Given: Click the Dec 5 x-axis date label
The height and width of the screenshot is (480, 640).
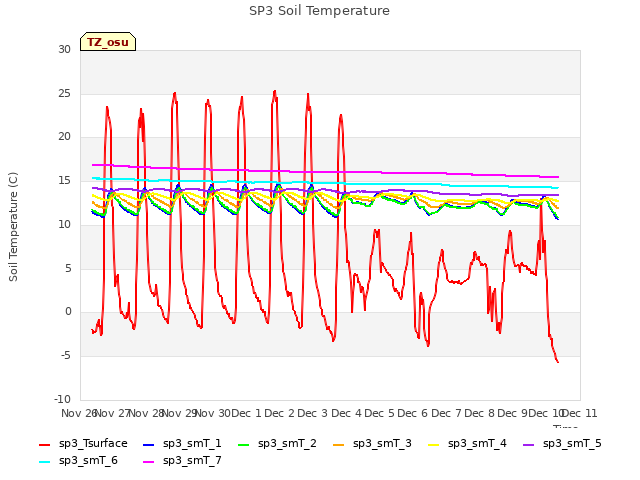Looking at the screenshot, I should pyautogui.click(x=380, y=413).
